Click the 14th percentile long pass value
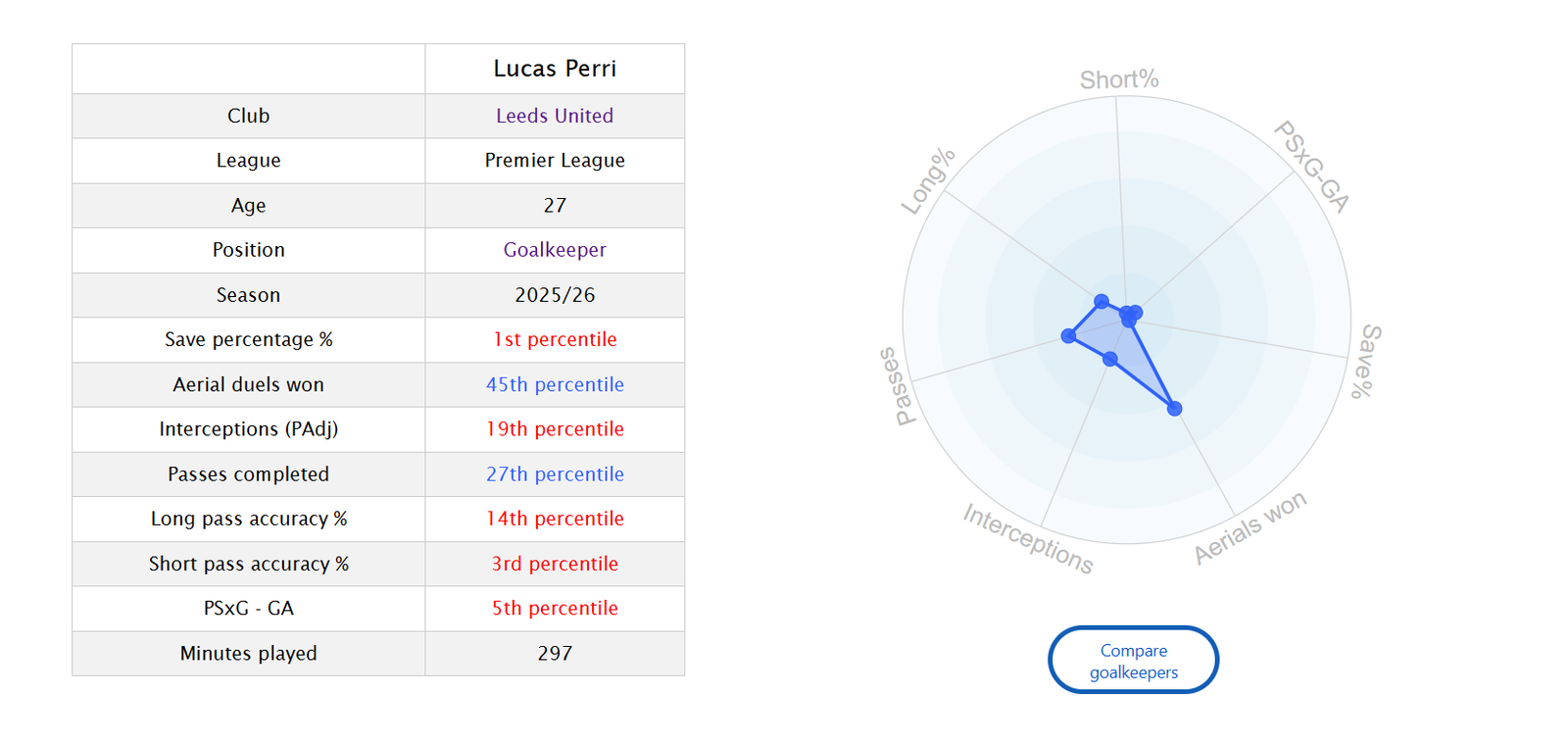 (555, 519)
